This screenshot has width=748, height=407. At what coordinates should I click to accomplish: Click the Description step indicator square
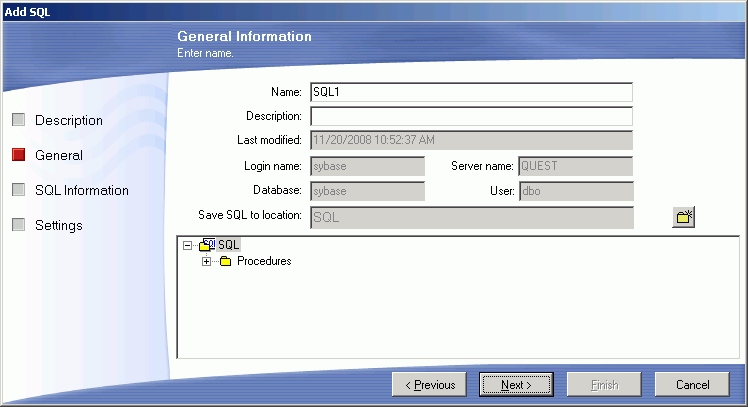19,119
